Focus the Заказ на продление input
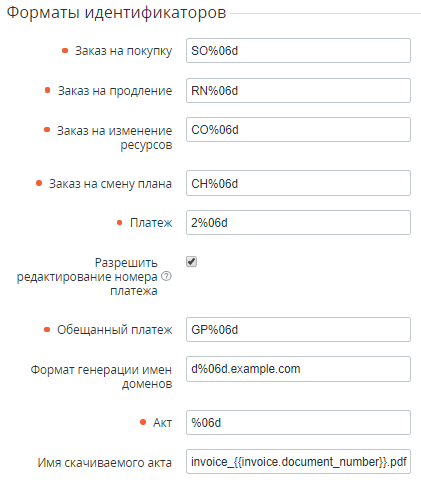The height and width of the screenshot is (480, 421). [298, 90]
